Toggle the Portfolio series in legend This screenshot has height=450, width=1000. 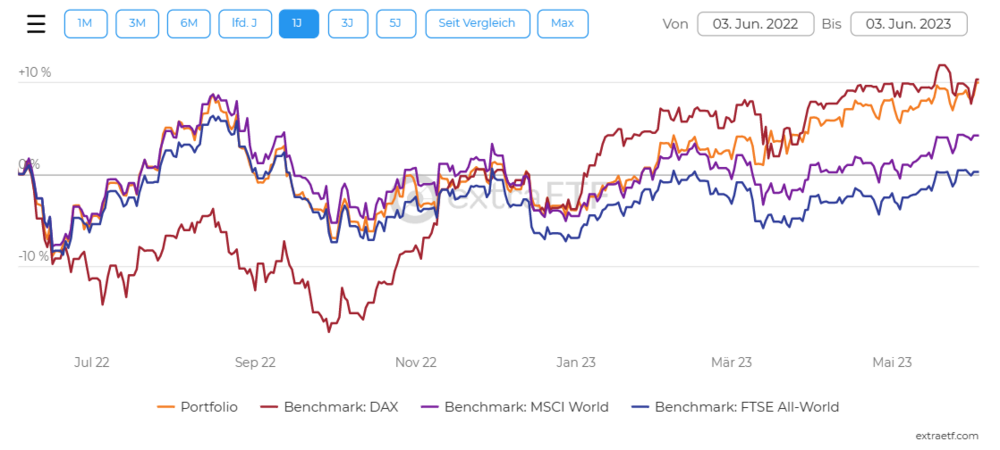[208, 407]
